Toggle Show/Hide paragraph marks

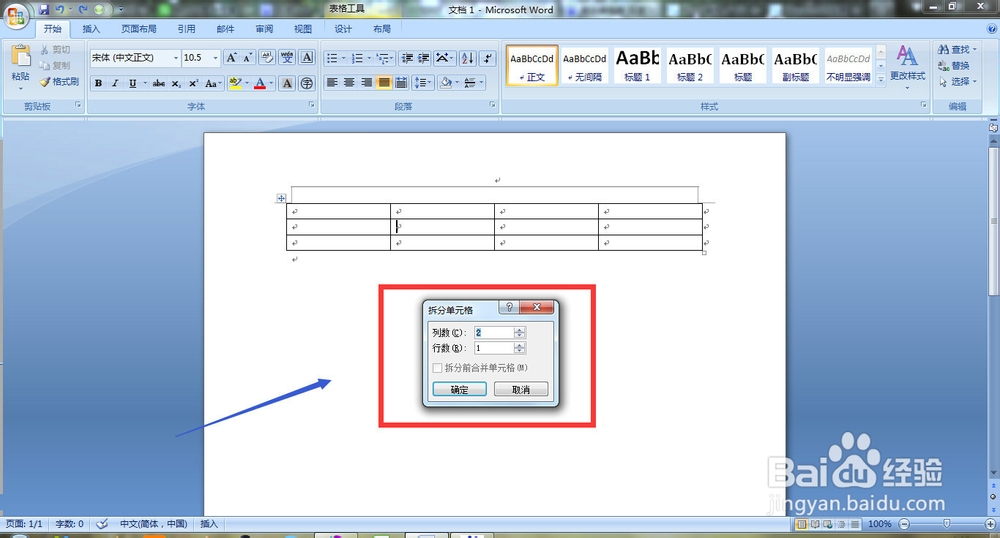488,58
